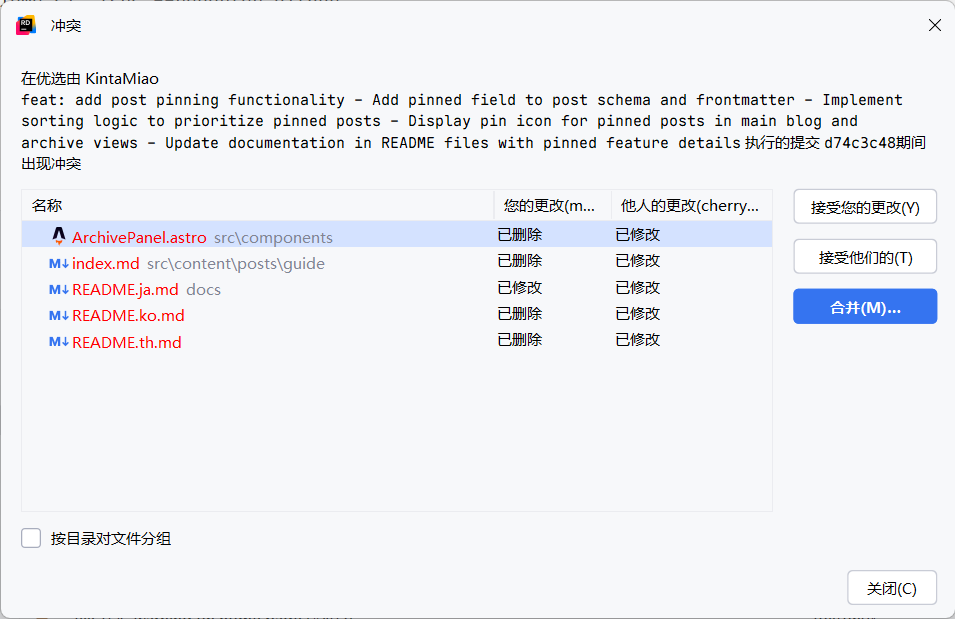
Task: Select index.md in the conflict list
Action: click(x=106, y=264)
